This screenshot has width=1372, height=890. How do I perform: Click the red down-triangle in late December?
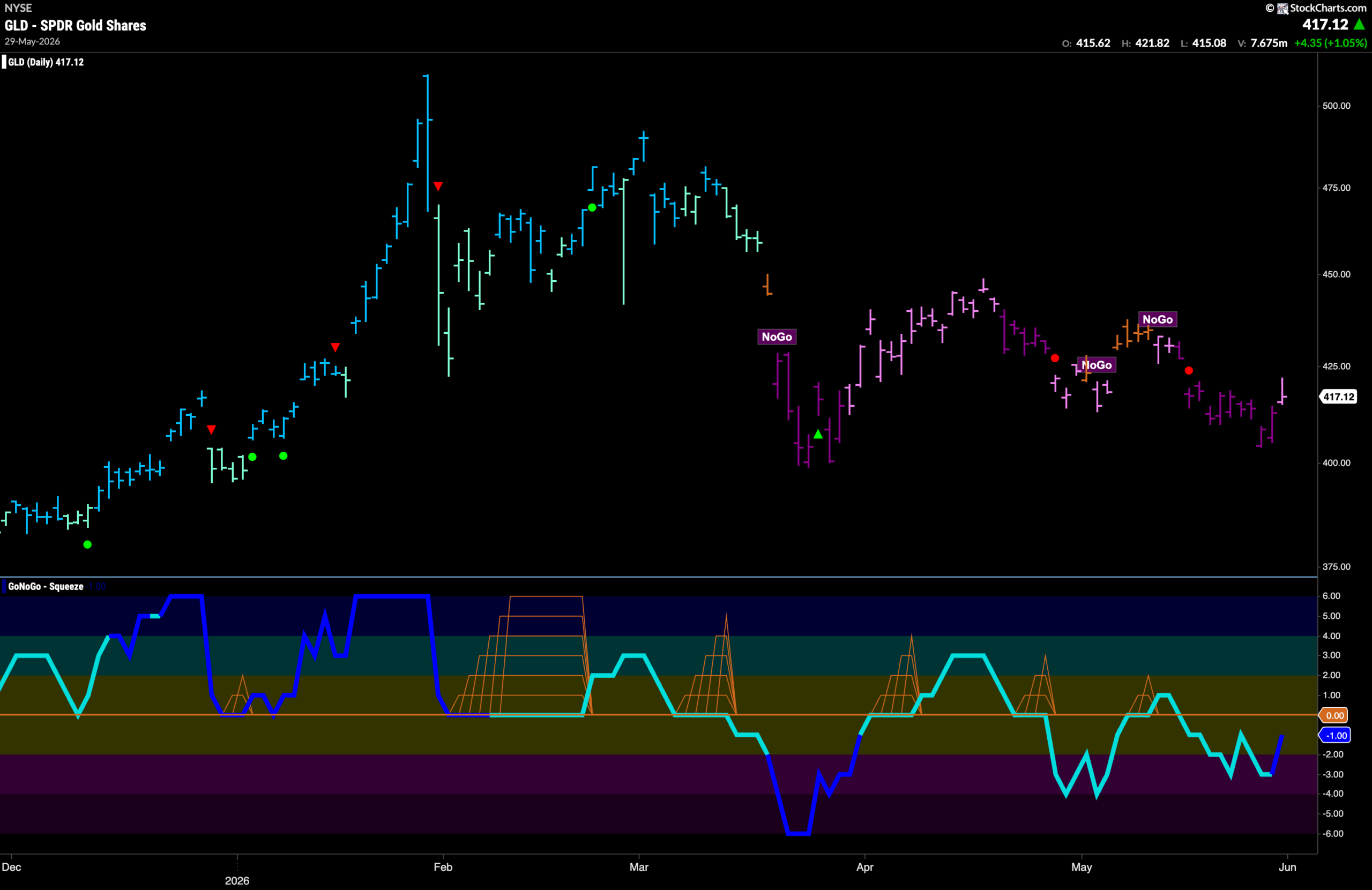212,429
